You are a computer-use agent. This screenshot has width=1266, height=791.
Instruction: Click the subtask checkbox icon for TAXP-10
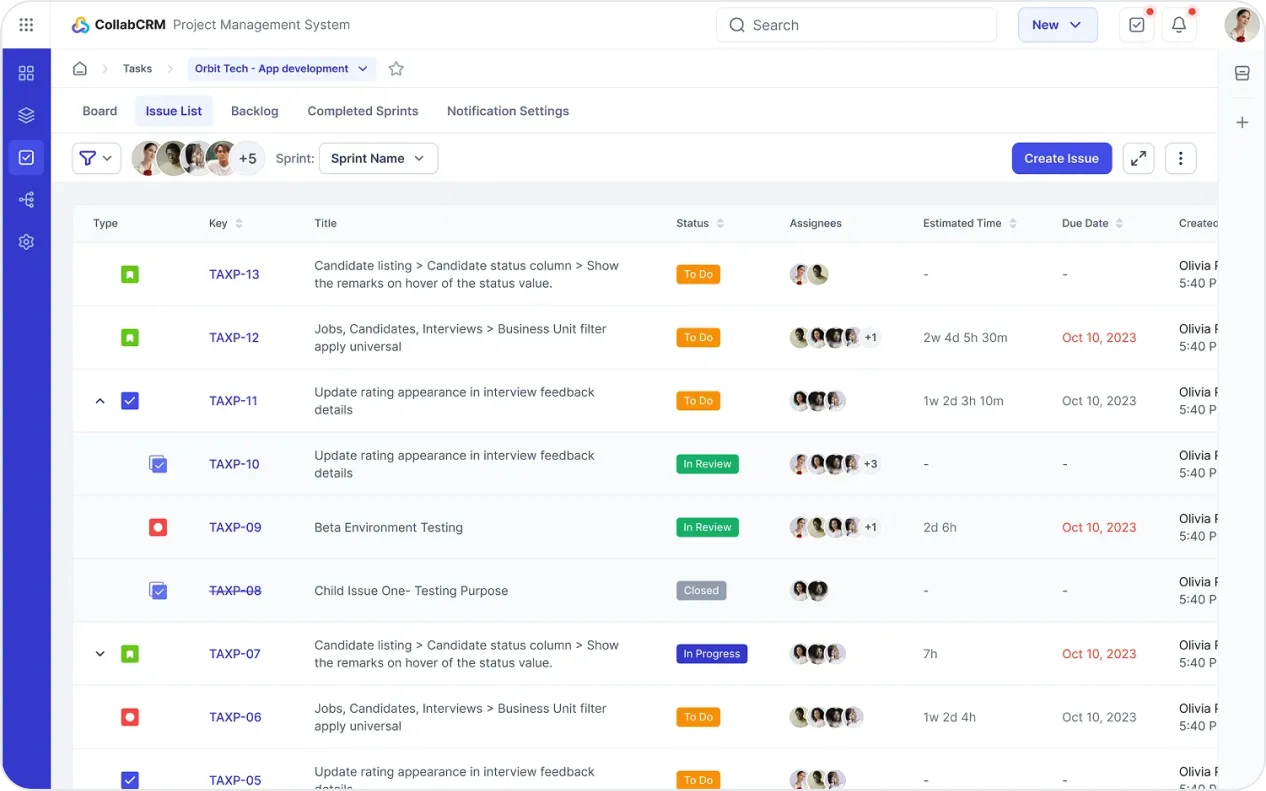click(x=158, y=464)
